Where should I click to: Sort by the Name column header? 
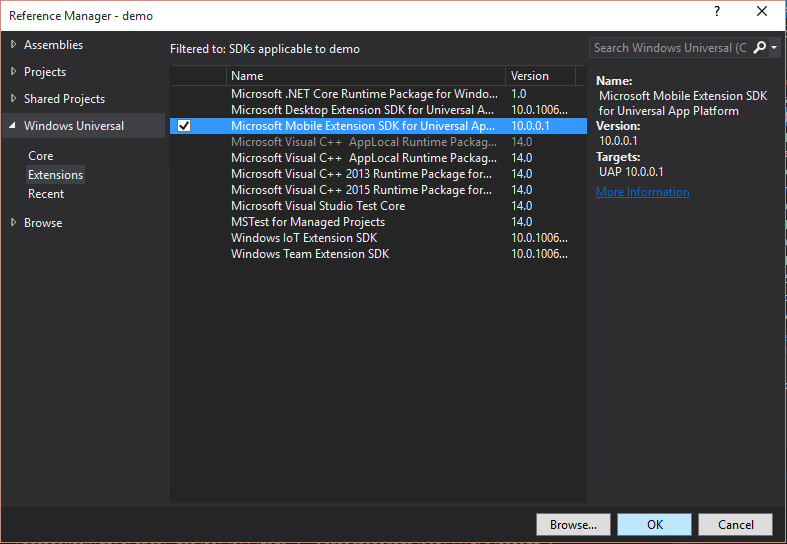point(365,76)
